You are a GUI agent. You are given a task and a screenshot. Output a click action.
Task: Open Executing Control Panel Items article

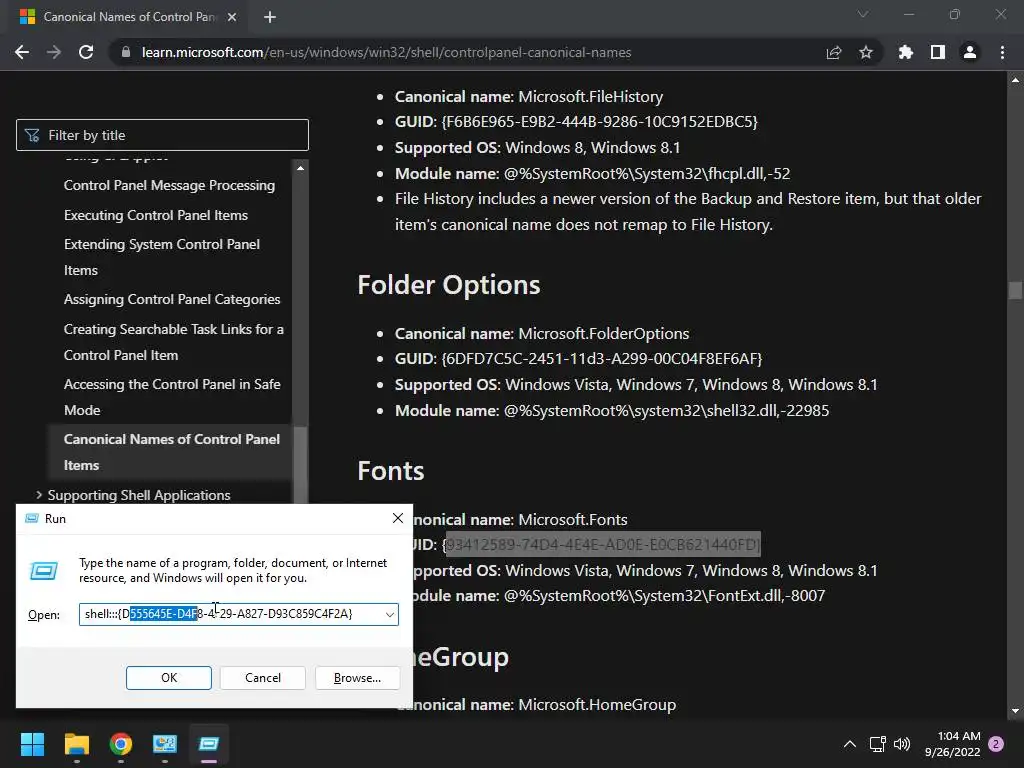(x=155, y=215)
